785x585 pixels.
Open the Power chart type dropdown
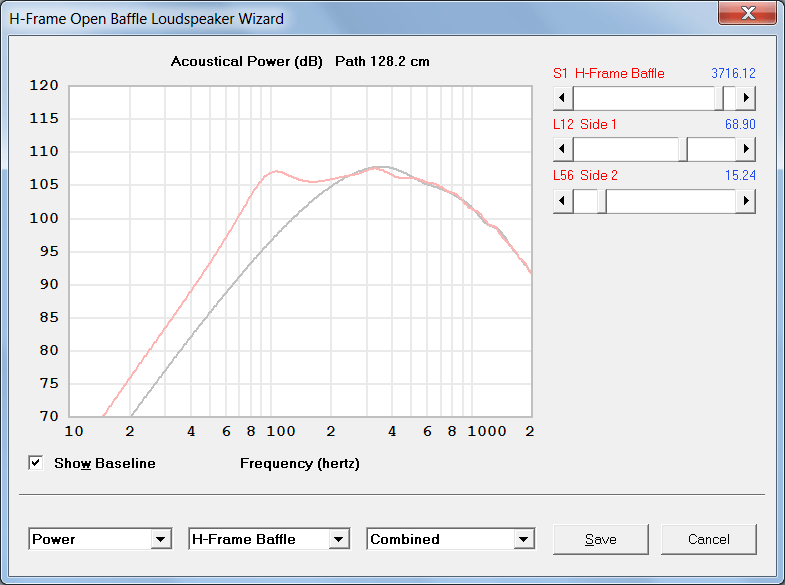[x=160, y=539]
